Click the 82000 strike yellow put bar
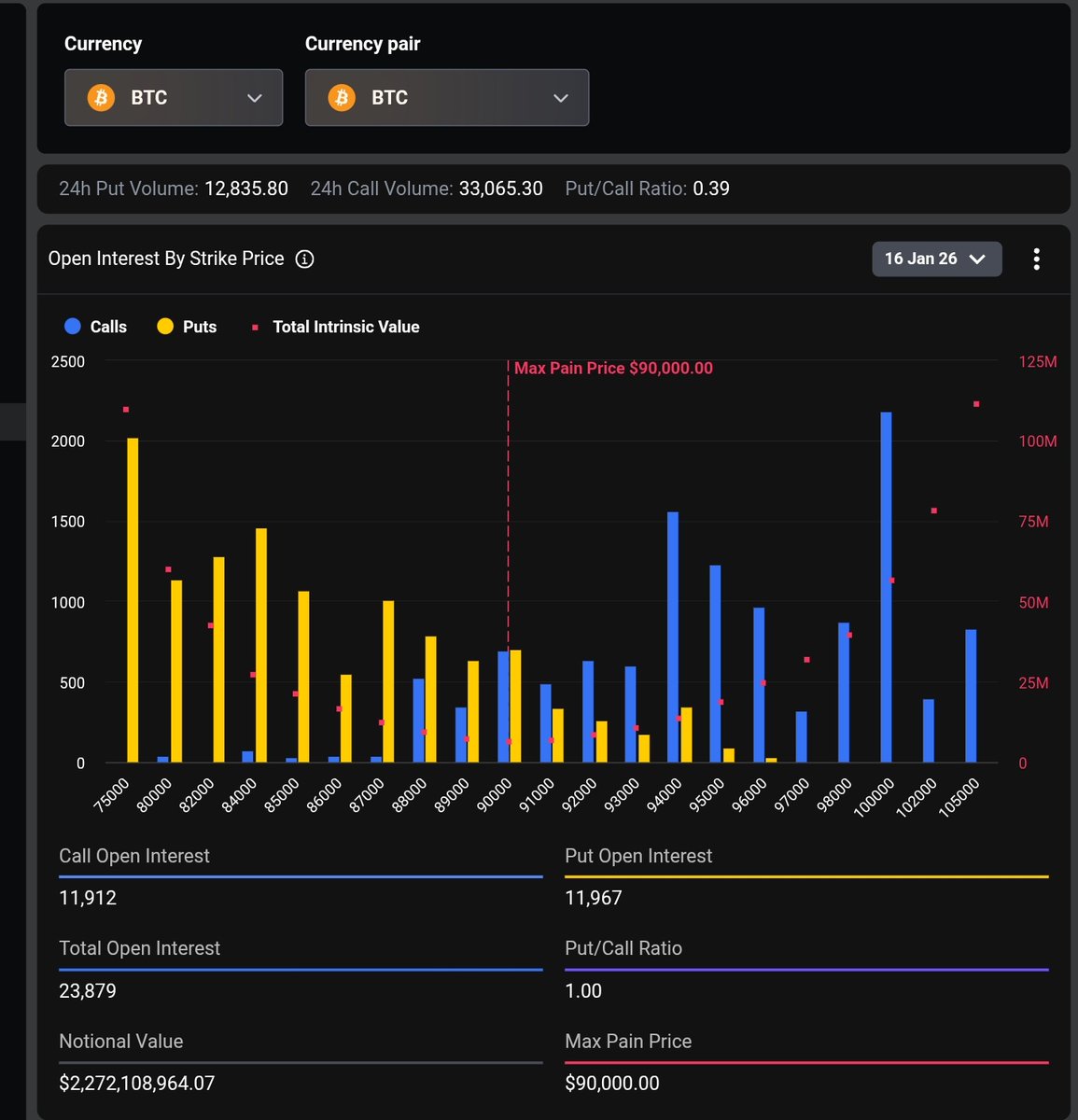 218,660
